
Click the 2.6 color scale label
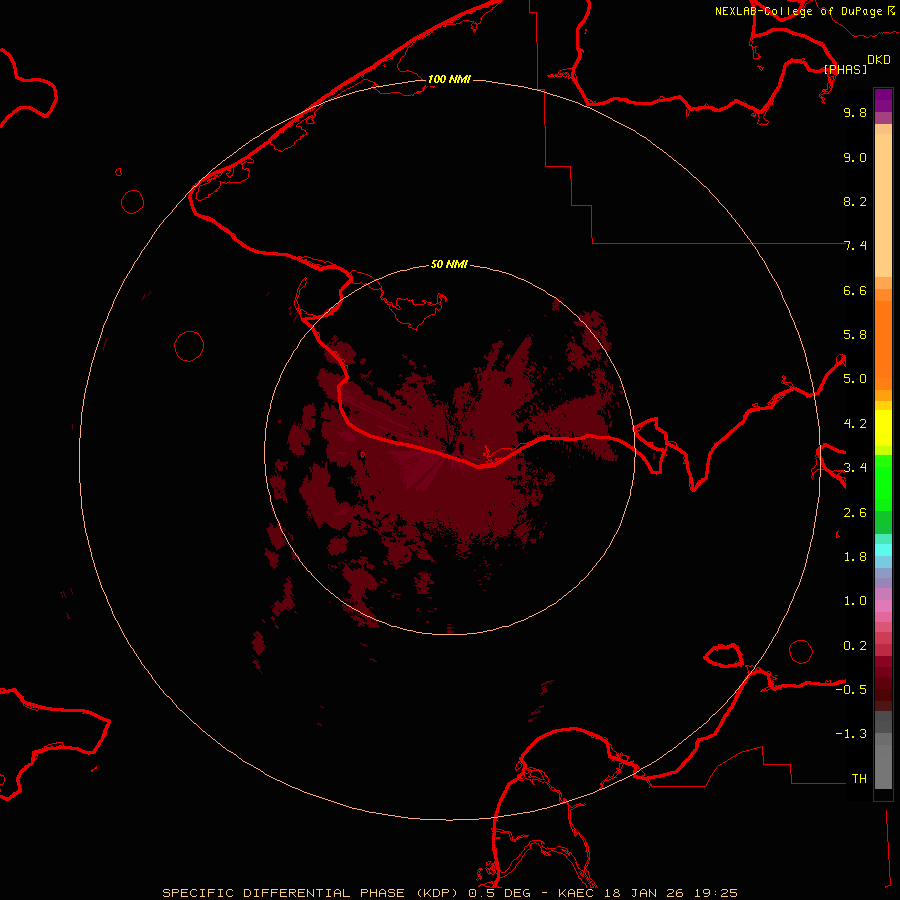pyautogui.click(x=855, y=513)
